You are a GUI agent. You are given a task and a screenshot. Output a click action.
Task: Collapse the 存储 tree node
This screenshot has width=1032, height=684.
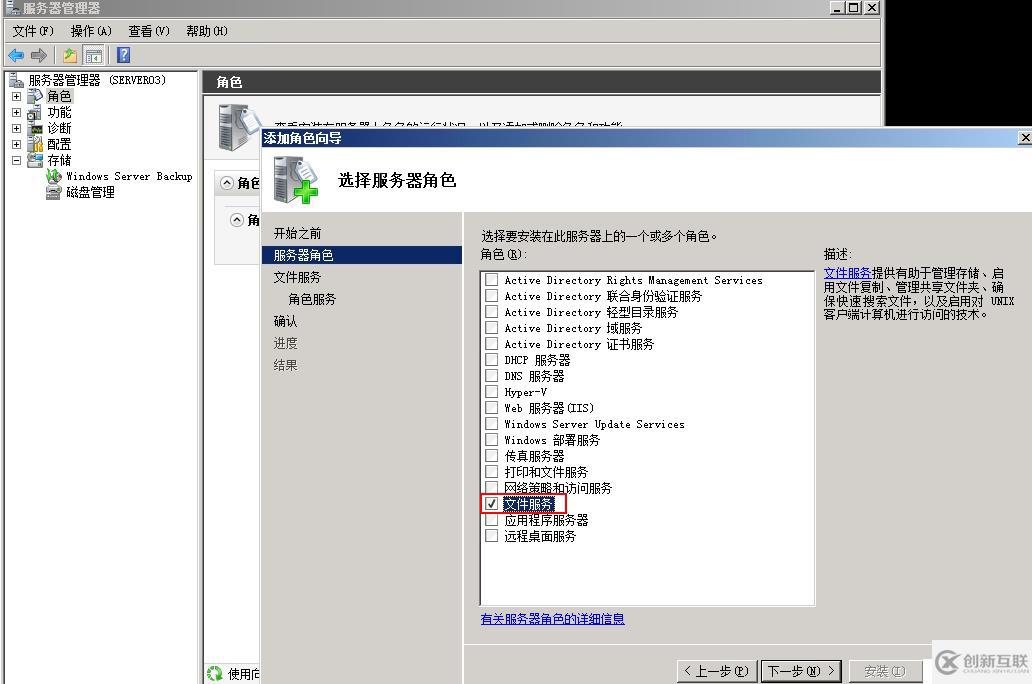pyautogui.click(x=16, y=160)
